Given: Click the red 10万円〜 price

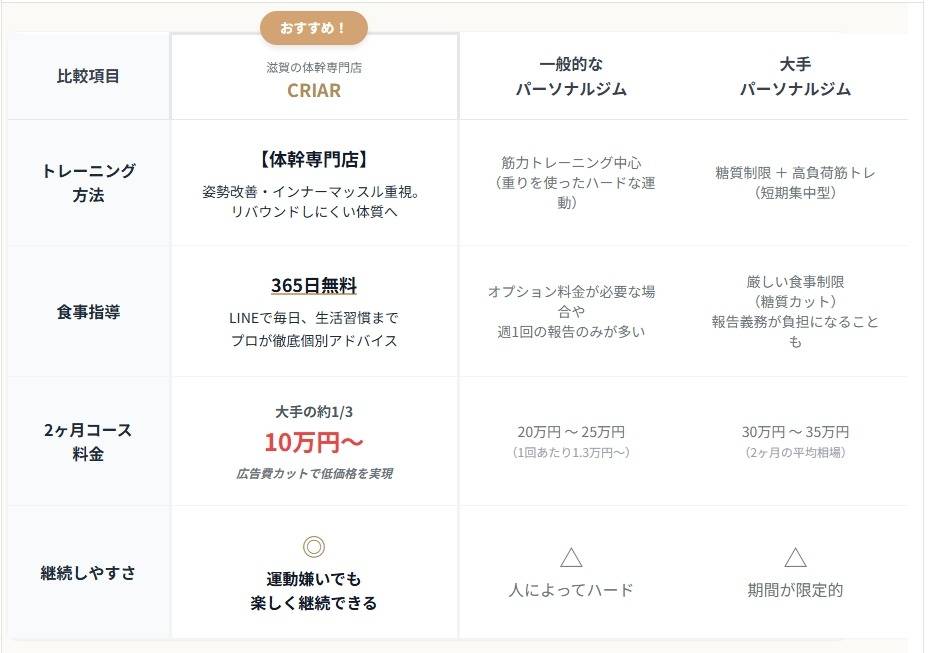Looking at the screenshot, I should click(314, 442).
